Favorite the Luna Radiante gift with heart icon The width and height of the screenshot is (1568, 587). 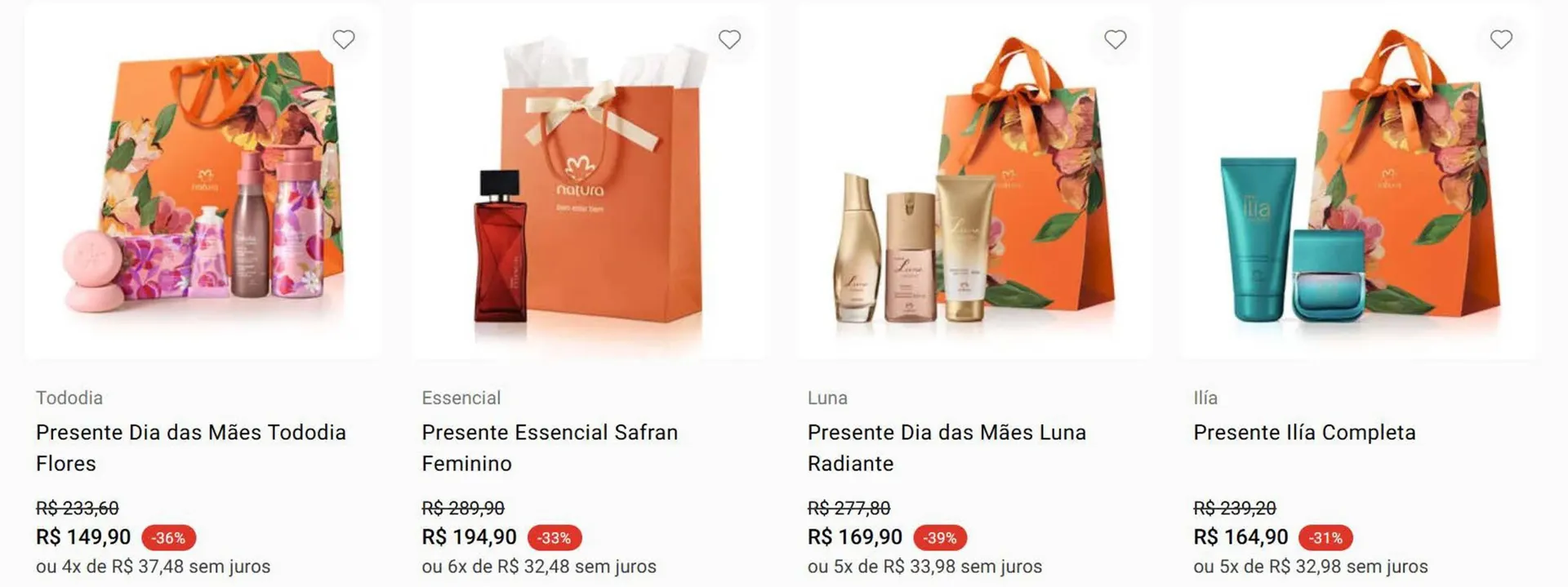[1116, 39]
